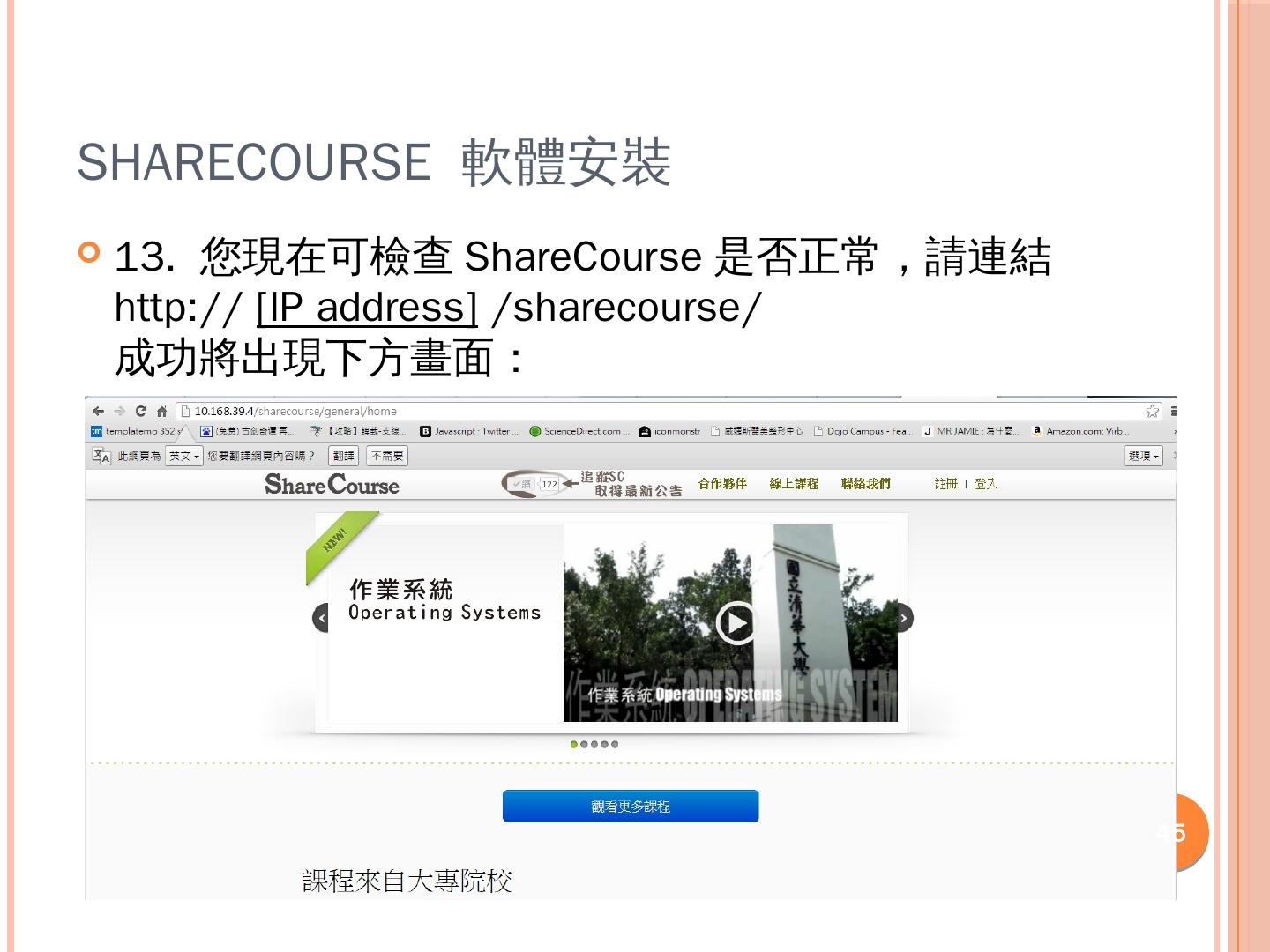The image size is (1270, 952).
Task: Open the Dojo Campus bookmark
Action: pos(863,431)
